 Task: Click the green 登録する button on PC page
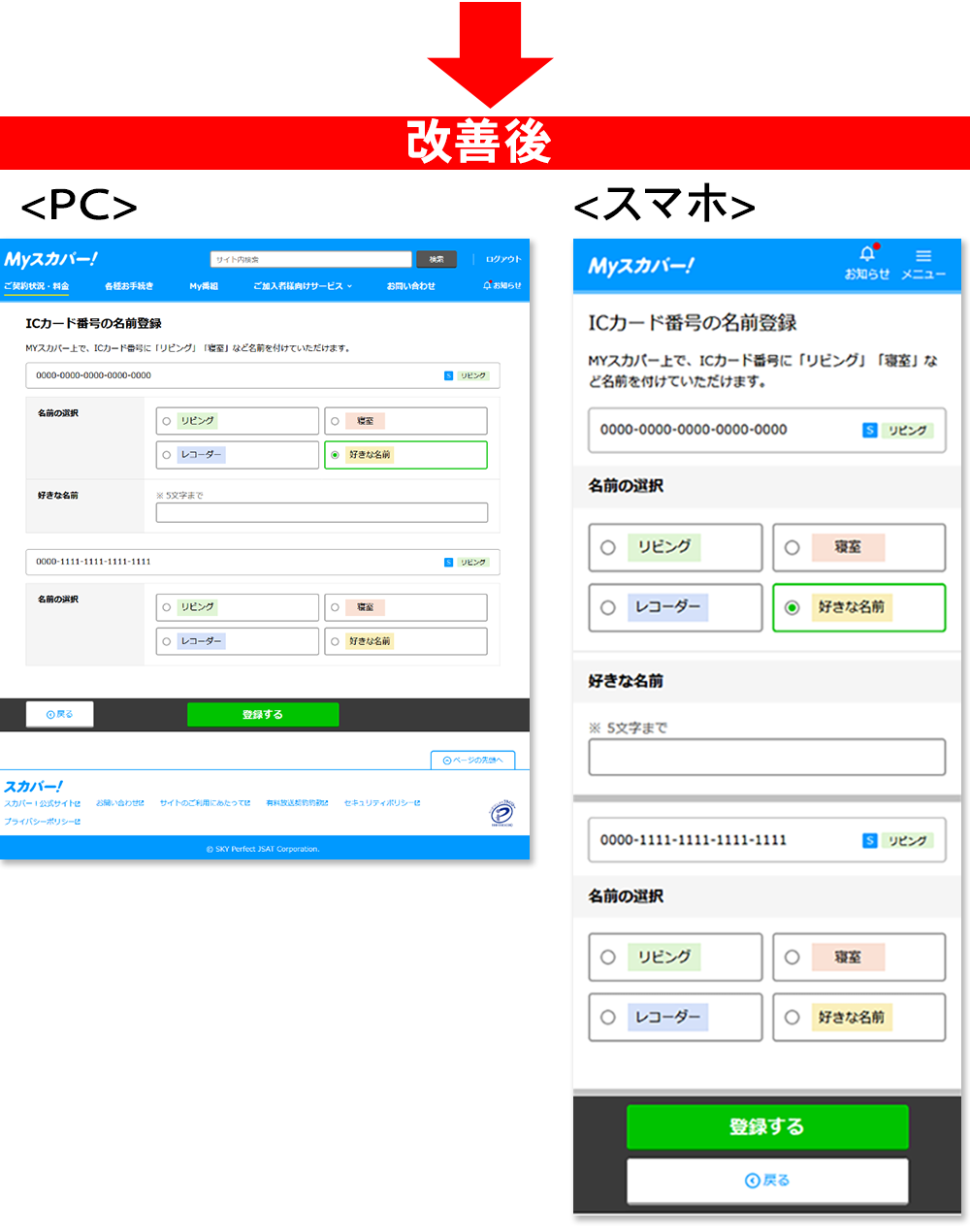[x=263, y=714]
